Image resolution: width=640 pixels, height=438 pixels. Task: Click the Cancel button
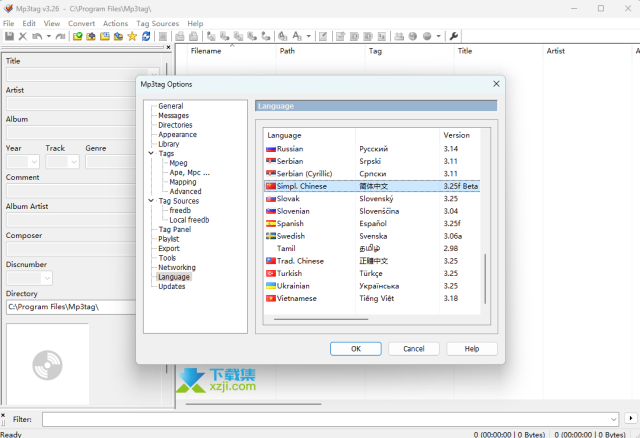[x=414, y=349]
